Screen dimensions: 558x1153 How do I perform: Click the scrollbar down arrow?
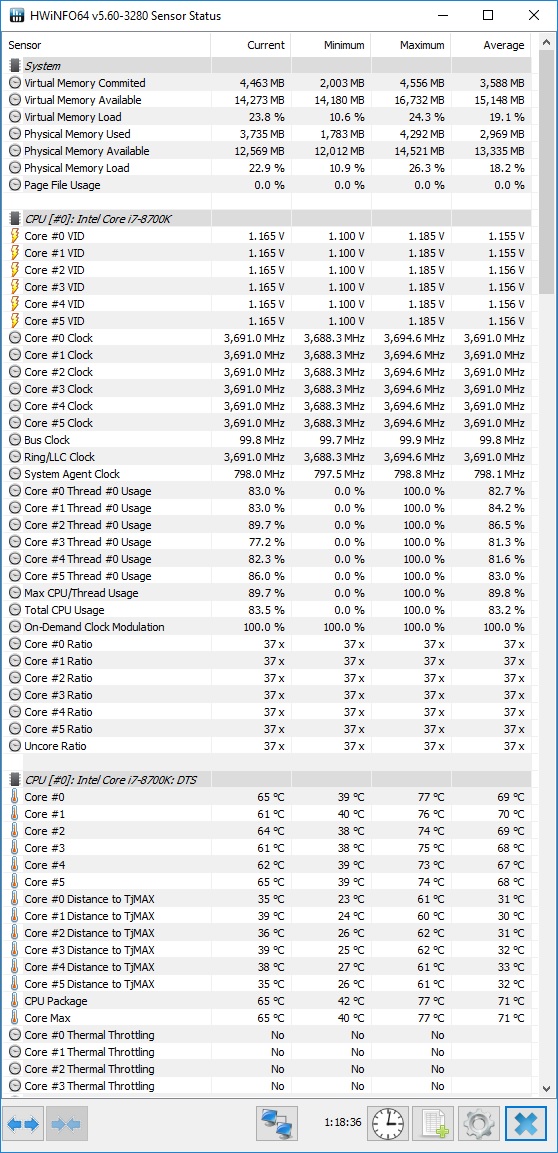tap(546, 1088)
